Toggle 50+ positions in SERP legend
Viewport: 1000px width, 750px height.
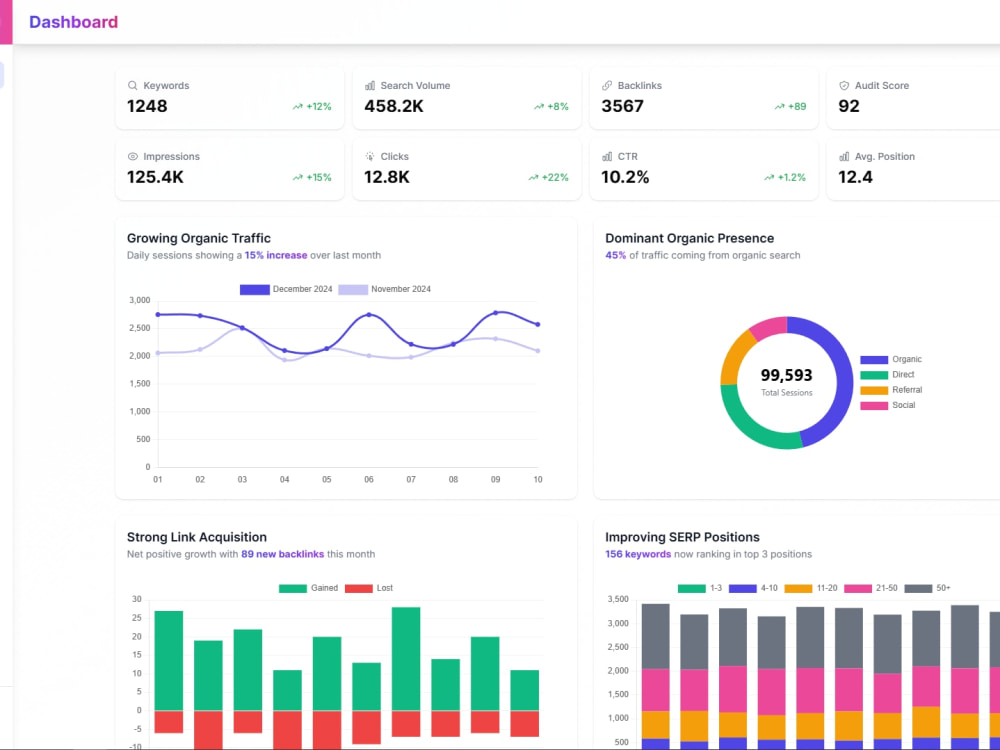928,588
